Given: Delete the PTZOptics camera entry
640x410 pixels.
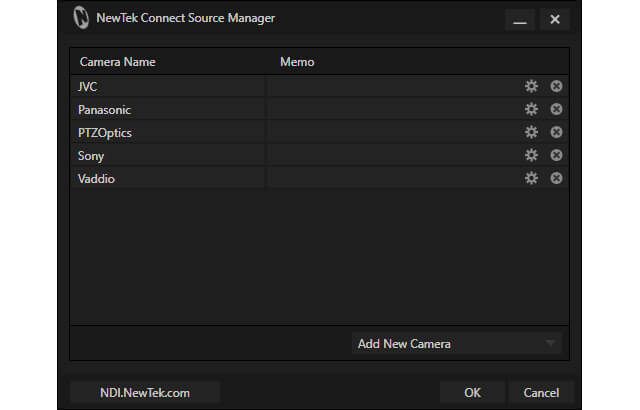Looking at the screenshot, I should click(556, 132).
